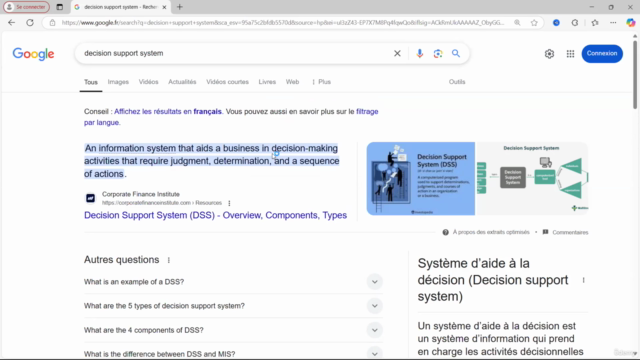
Task: Open 'Decision Support System (DSS) - Overview' result
Action: point(216,215)
